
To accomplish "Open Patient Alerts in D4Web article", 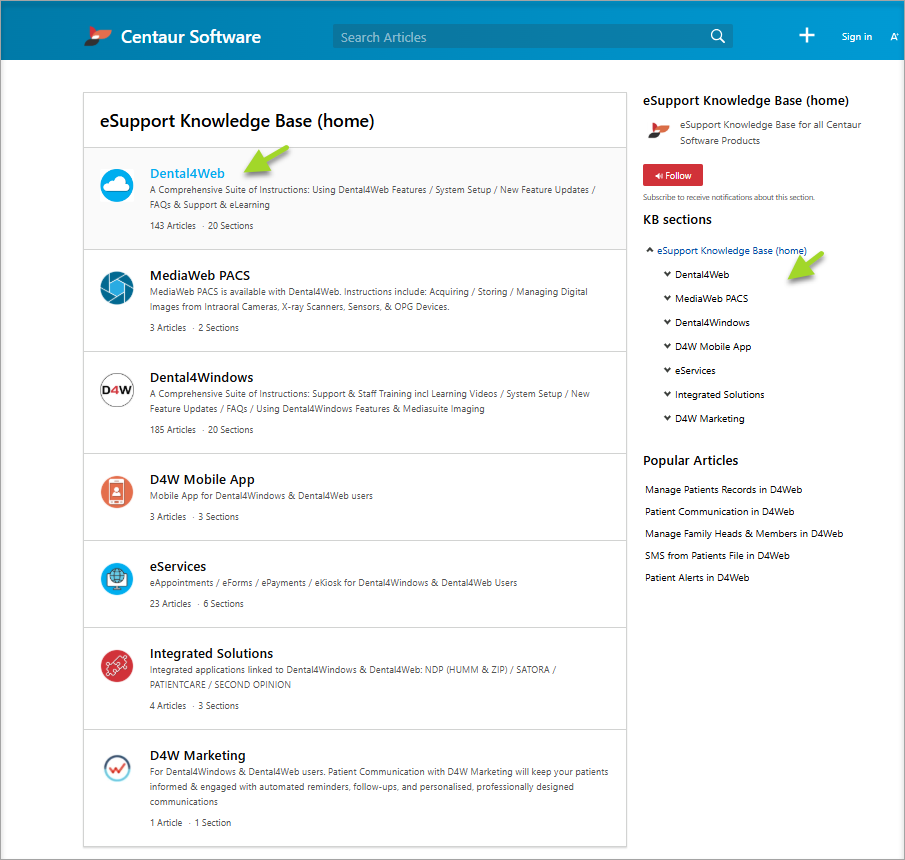I will point(697,577).
